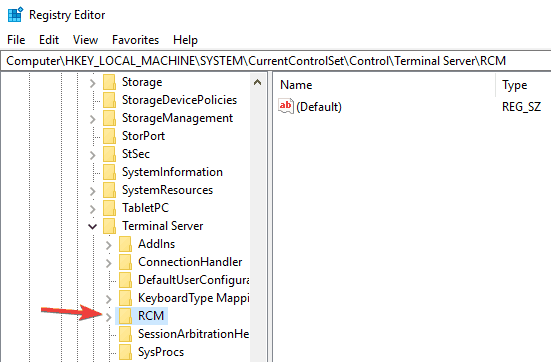Select the (Default) string value icon
This screenshot has height=362, width=551.
[285, 106]
